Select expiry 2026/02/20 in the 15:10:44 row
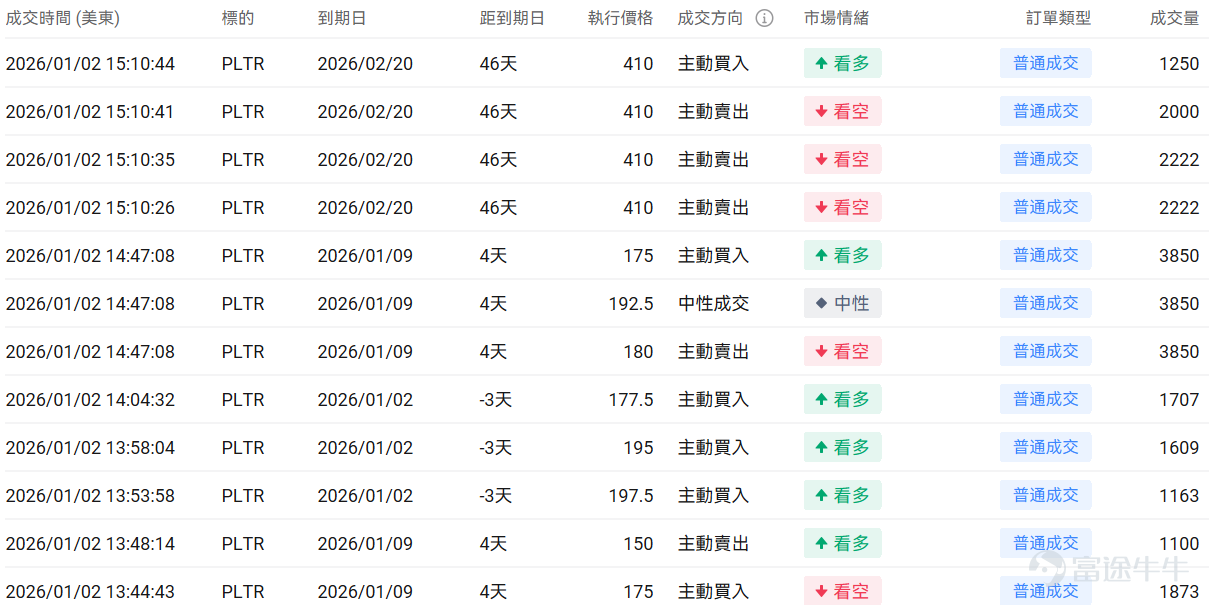 (x=365, y=64)
